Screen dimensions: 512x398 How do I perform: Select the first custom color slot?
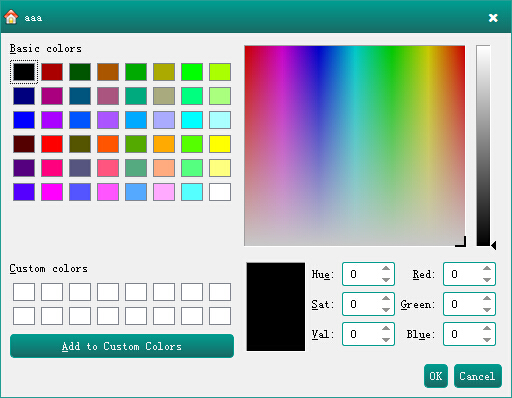coord(24,292)
